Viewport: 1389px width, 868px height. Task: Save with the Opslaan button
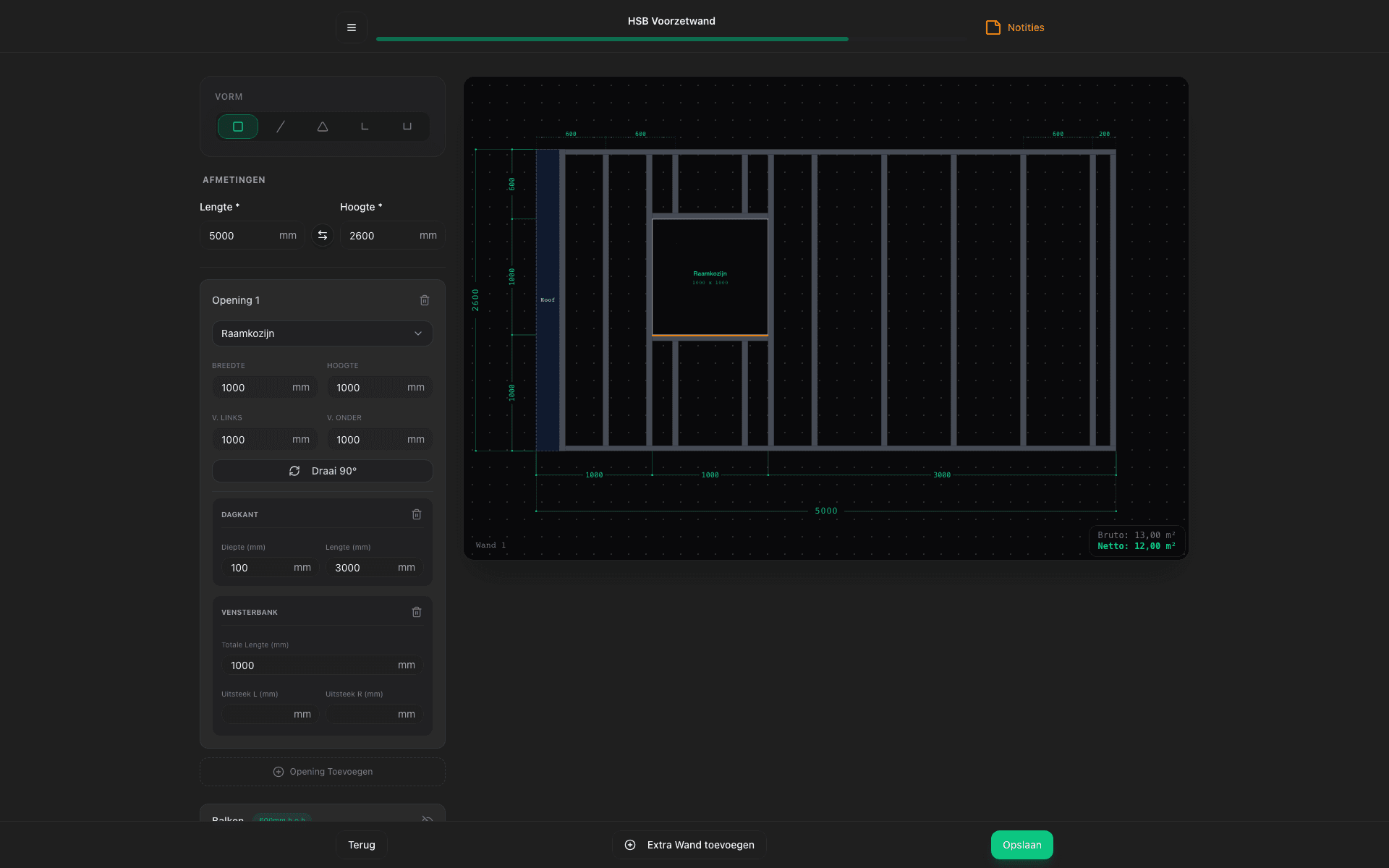click(1021, 845)
